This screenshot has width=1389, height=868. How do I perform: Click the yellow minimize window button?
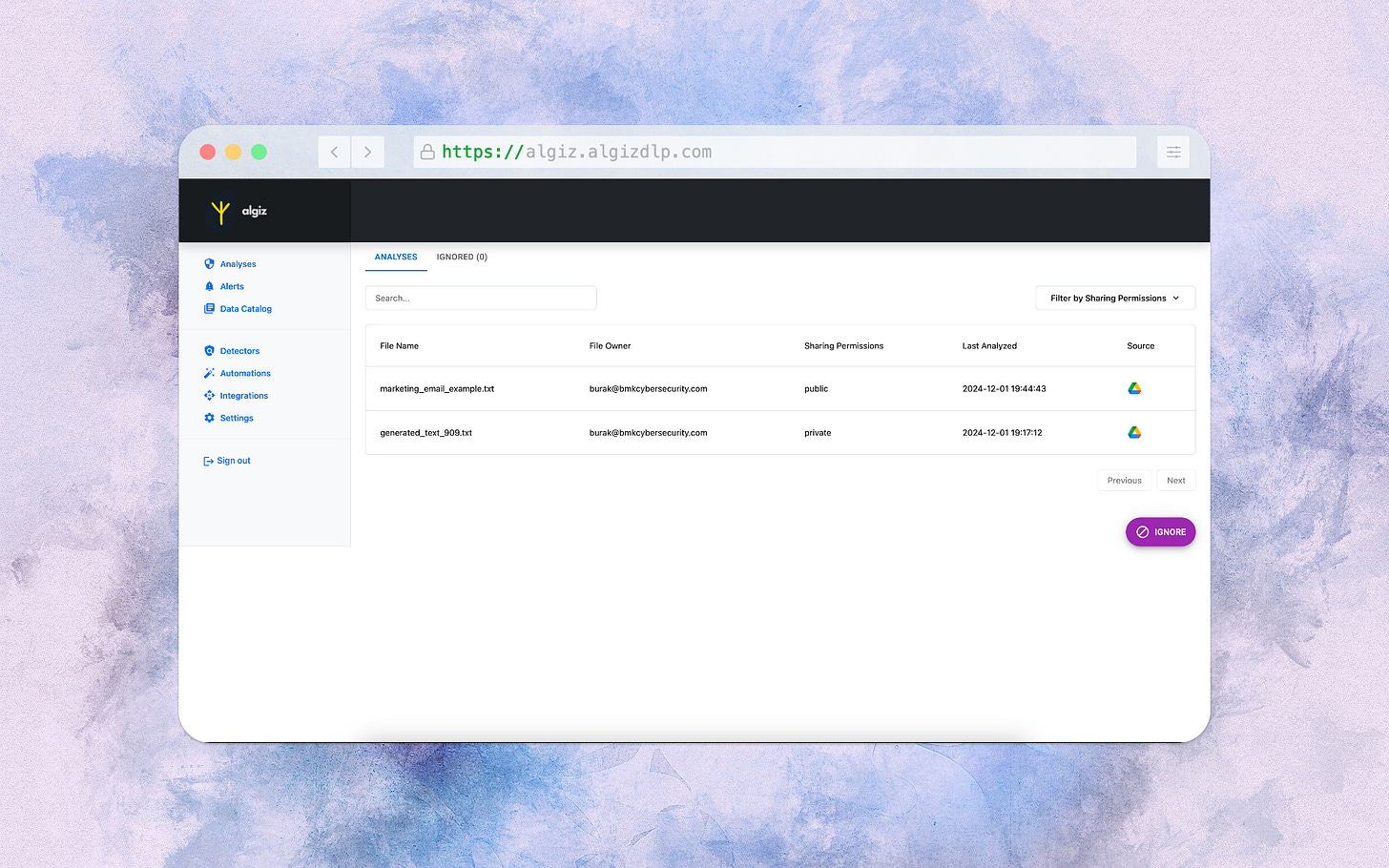[x=233, y=152]
